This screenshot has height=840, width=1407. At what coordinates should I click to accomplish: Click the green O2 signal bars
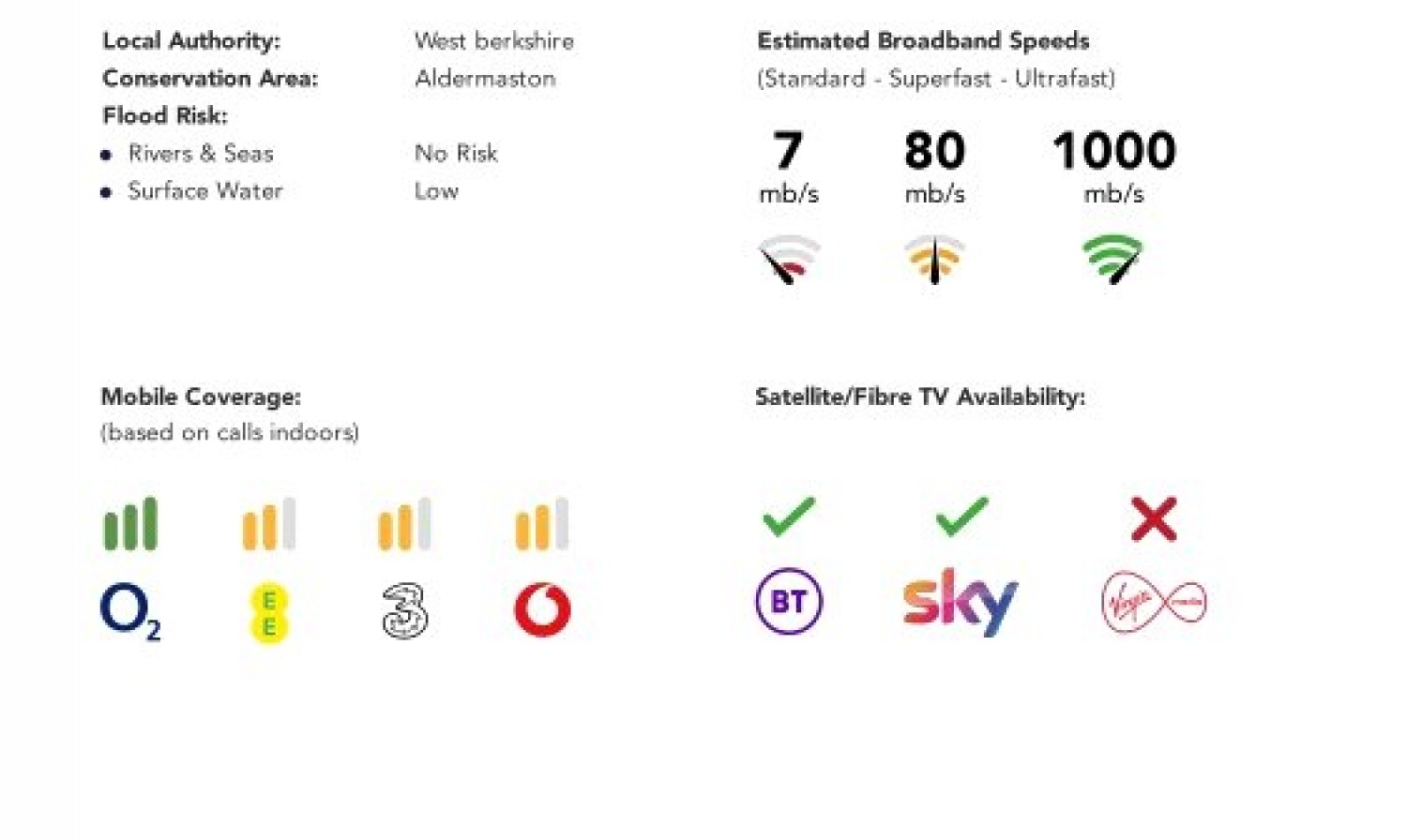click(x=130, y=523)
